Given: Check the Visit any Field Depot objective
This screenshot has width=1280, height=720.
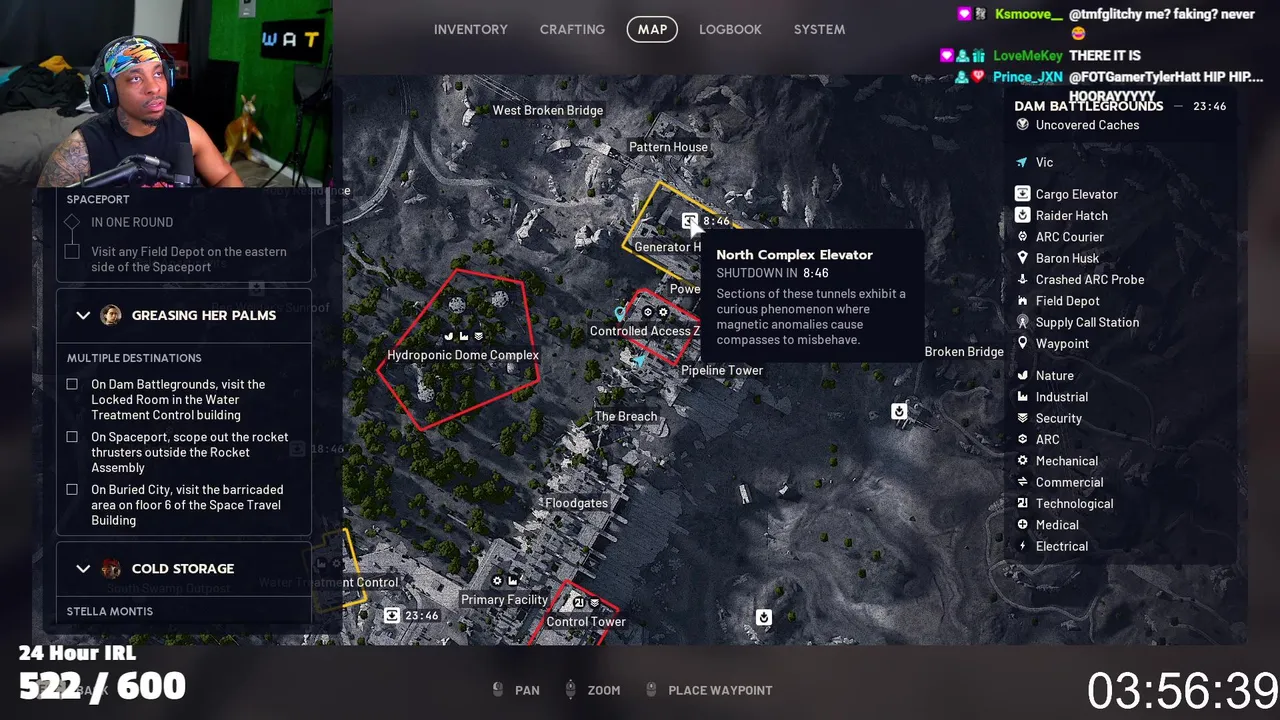Looking at the screenshot, I should pyautogui.click(x=72, y=252).
